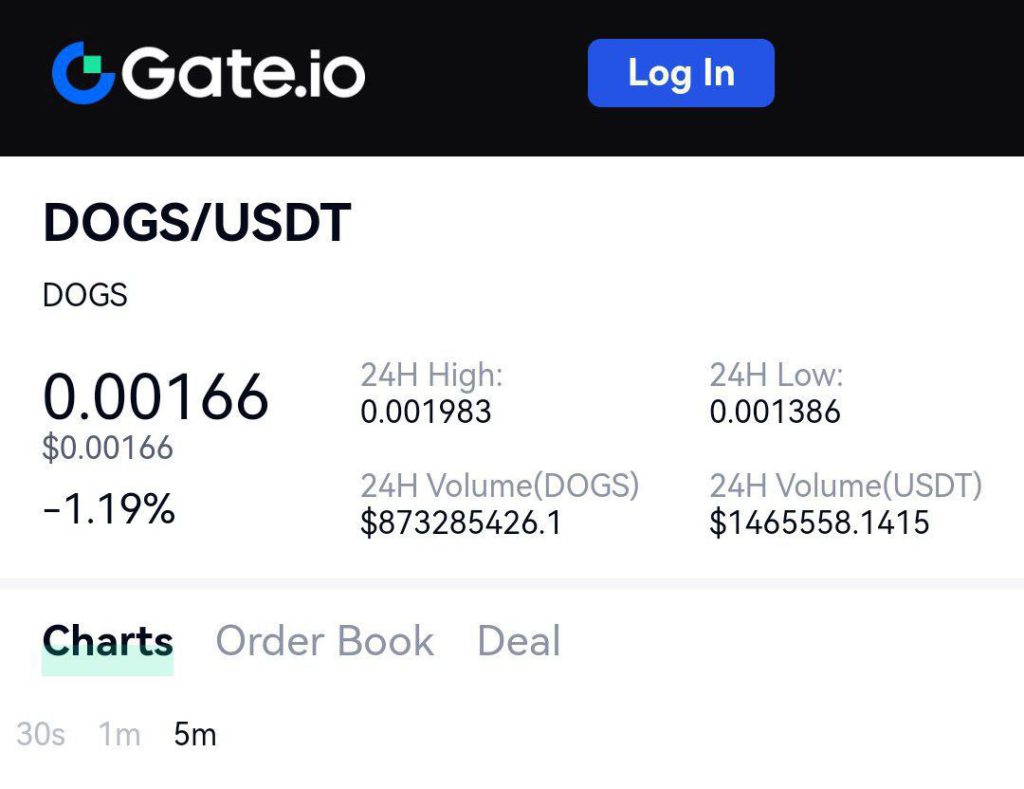Click the DOGS/USDT pair heading
Screen dimensions: 1024x789
coord(197,223)
